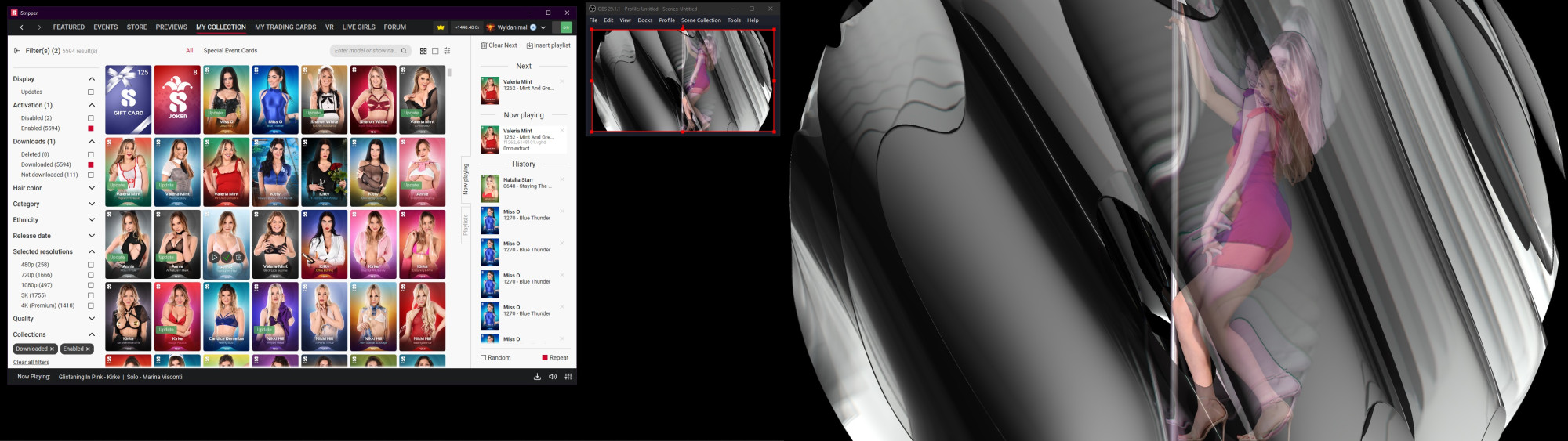
Task: Check the 1080p (497) resolution checkbox
Action: (x=91, y=285)
